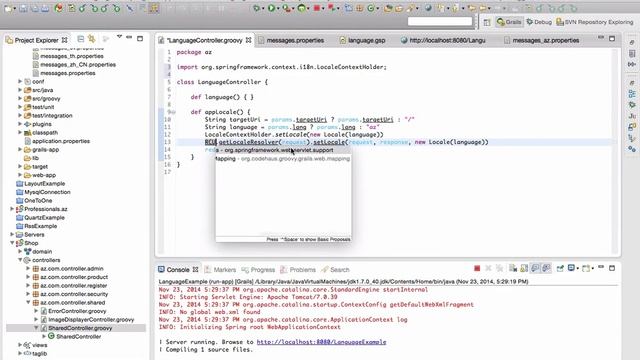Click the Open Console icon
This screenshot has height=360, width=640.
pos(586,268)
